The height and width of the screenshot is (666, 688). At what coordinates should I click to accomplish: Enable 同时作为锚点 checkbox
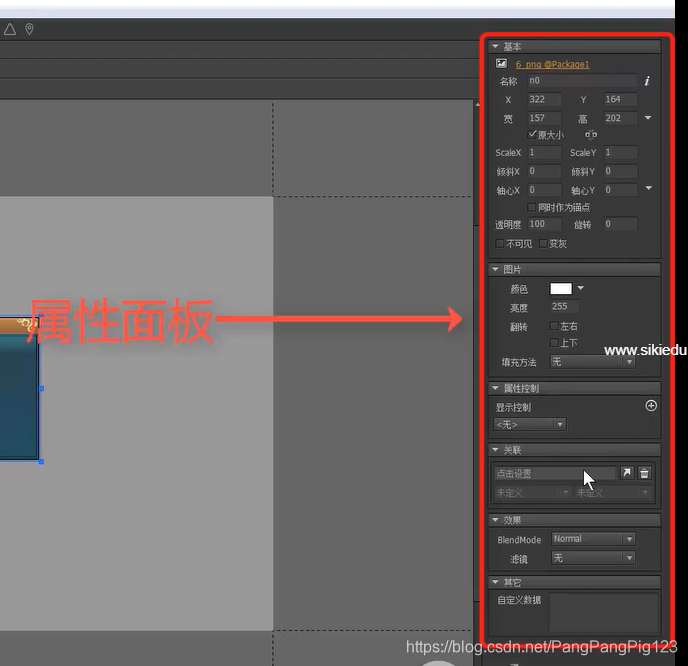click(532, 207)
